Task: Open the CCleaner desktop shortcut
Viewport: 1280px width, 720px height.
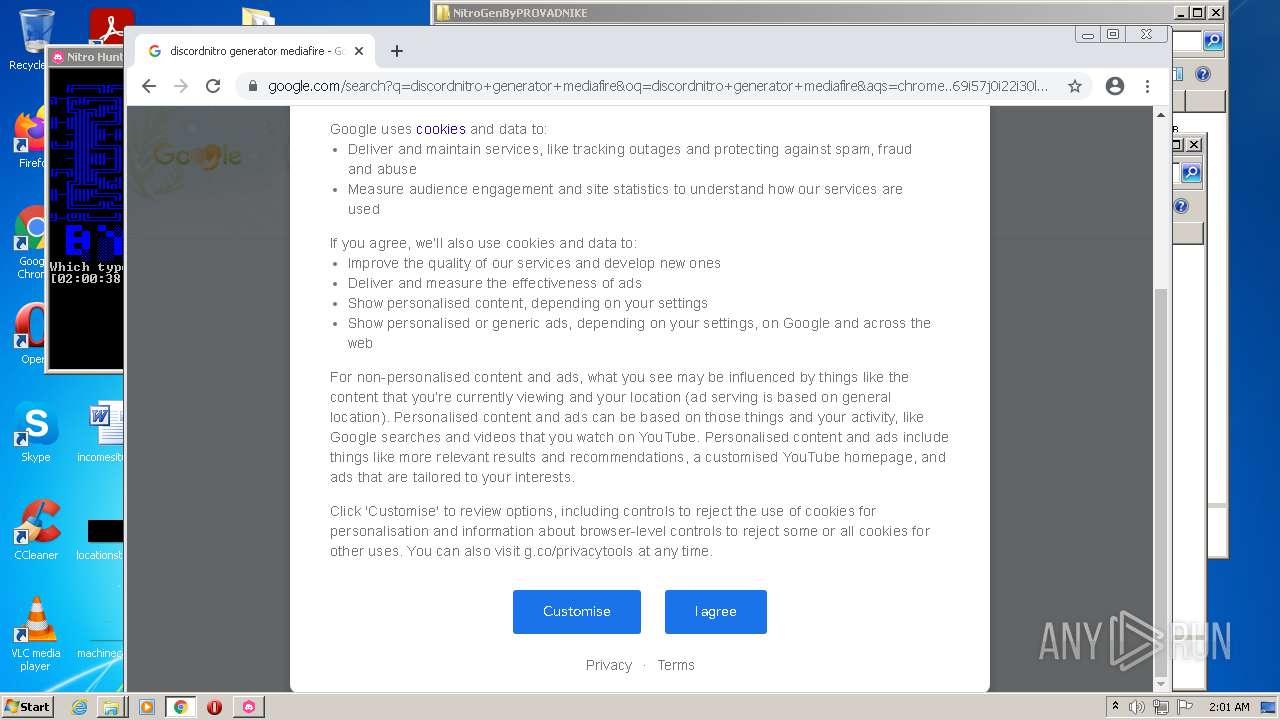Action: pyautogui.click(x=36, y=530)
